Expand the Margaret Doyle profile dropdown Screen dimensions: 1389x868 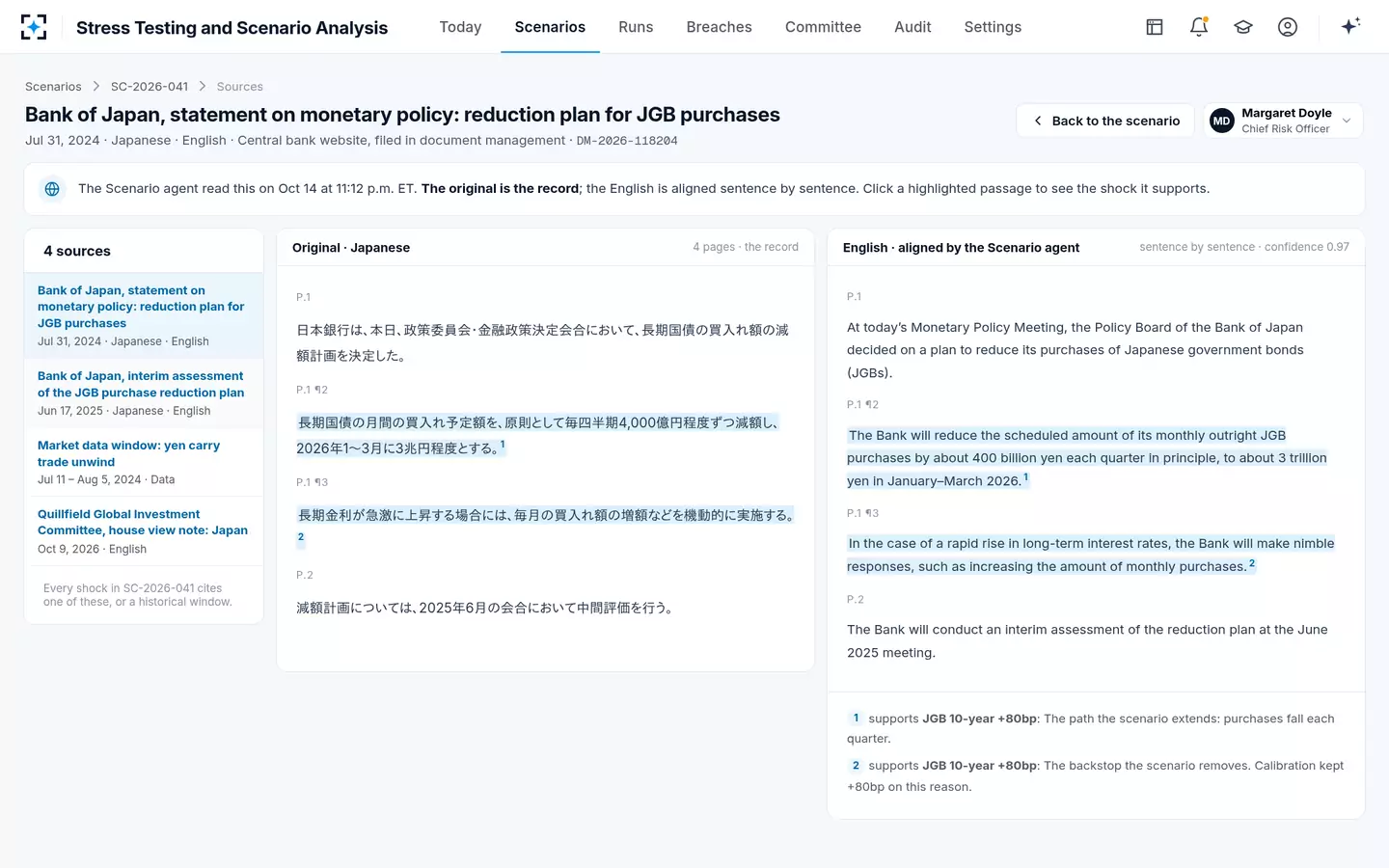[1347, 121]
